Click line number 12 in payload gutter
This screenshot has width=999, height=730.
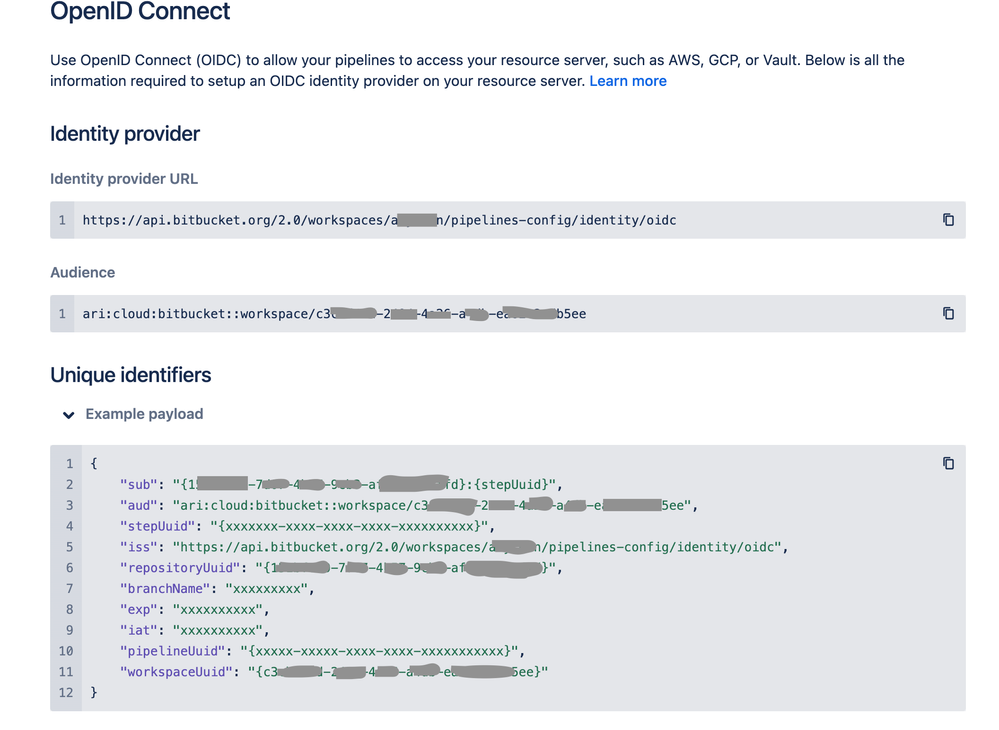click(x=66, y=692)
